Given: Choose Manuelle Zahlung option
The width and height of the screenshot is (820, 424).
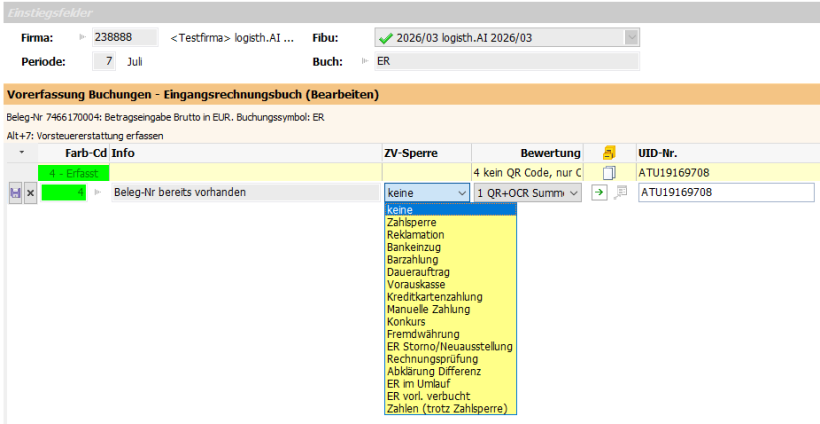Looking at the screenshot, I should pyautogui.click(x=451, y=309).
